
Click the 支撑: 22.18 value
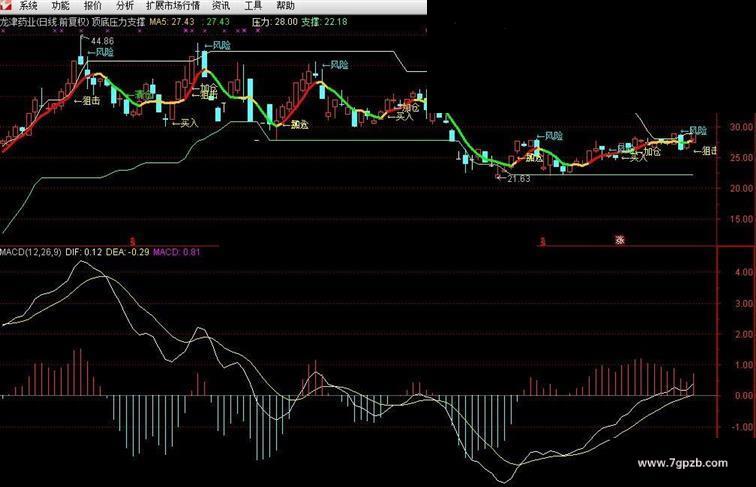click(324, 22)
